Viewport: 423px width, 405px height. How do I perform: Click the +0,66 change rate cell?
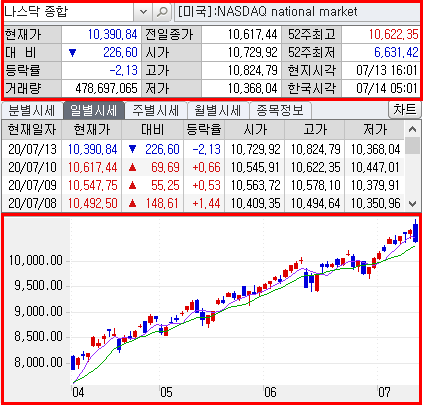207,167
